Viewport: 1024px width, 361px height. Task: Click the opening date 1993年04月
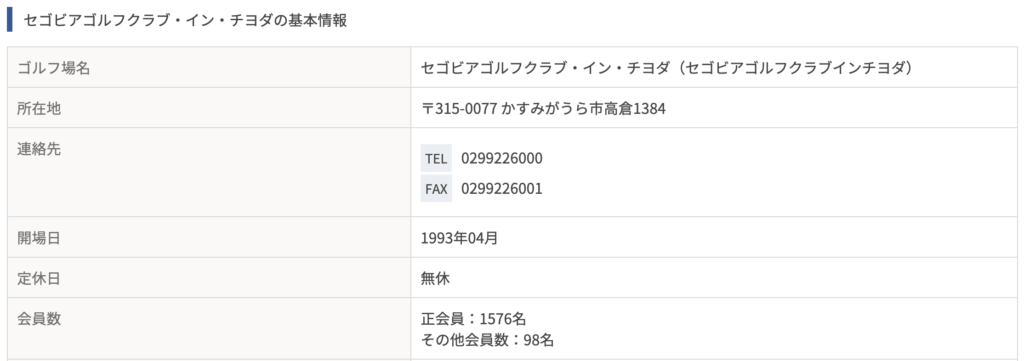460,238
